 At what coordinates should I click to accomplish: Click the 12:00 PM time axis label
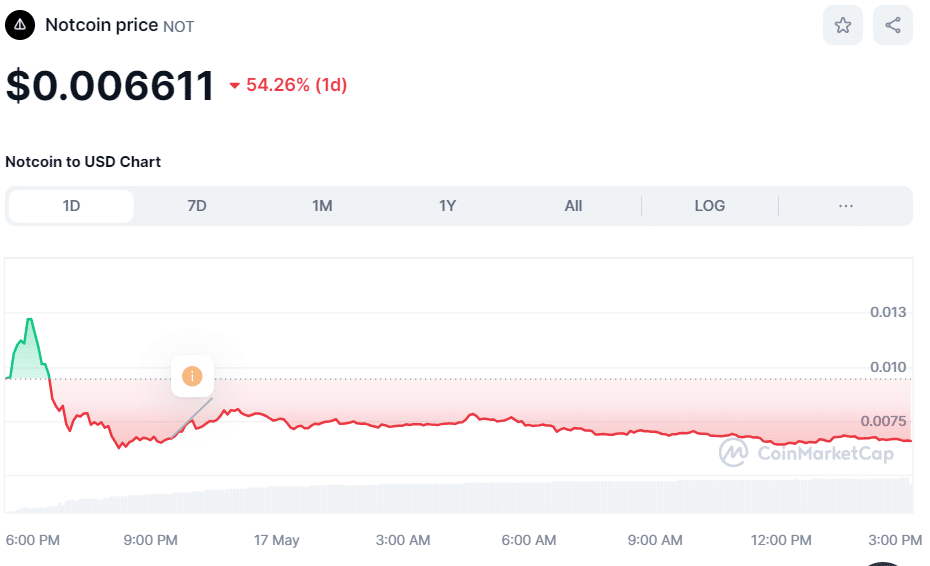(x=781, y=540)
